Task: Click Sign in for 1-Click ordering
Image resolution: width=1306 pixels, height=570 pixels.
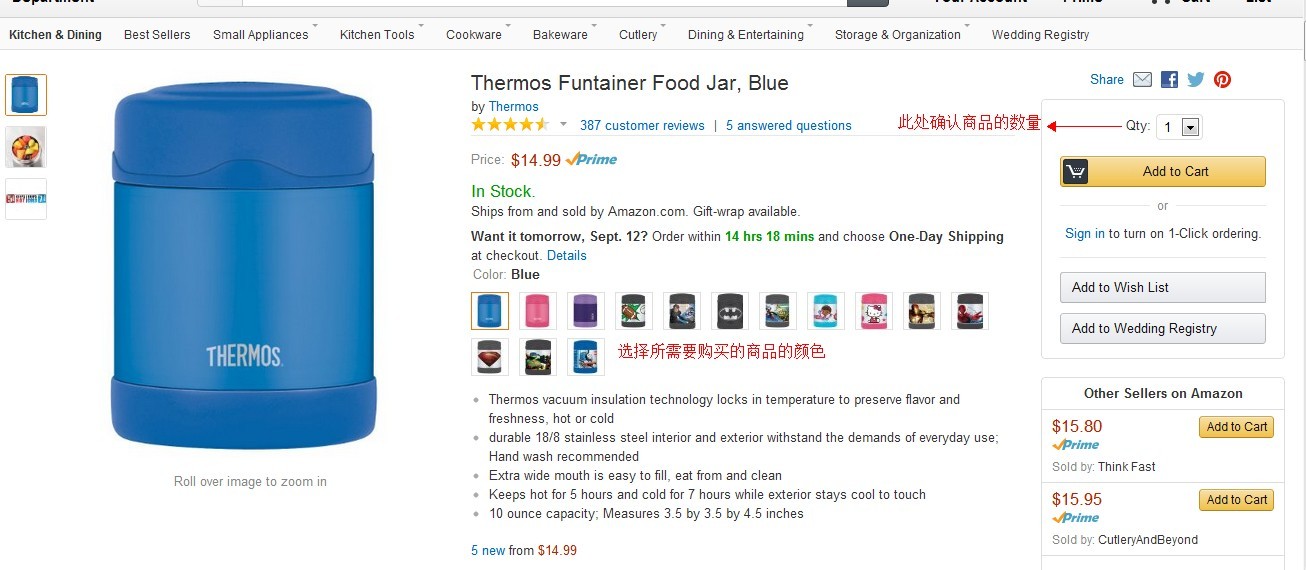Action: click(x=1084, y=234)
